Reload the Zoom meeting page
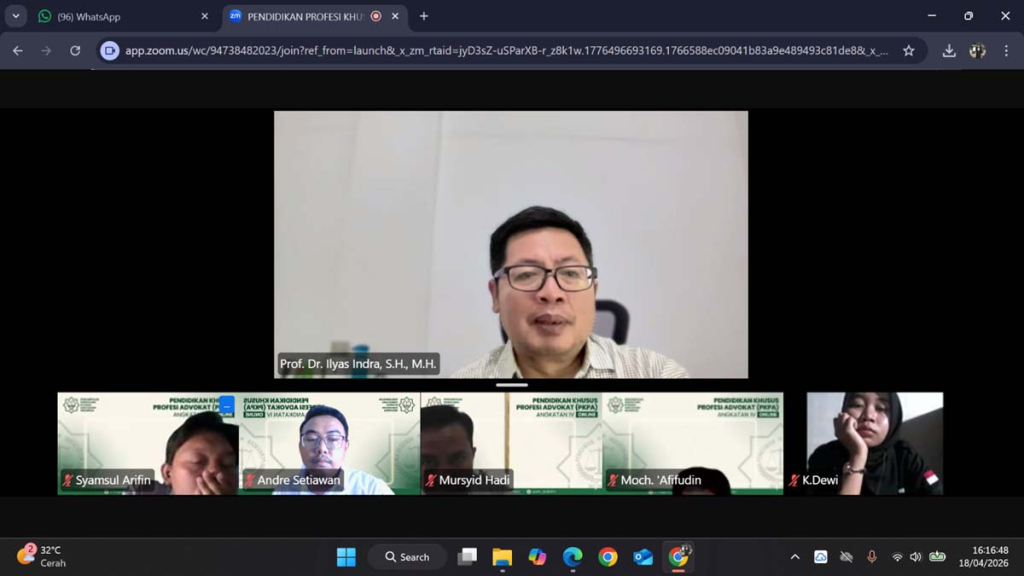 pyautogui.click(x=75, y=51)
